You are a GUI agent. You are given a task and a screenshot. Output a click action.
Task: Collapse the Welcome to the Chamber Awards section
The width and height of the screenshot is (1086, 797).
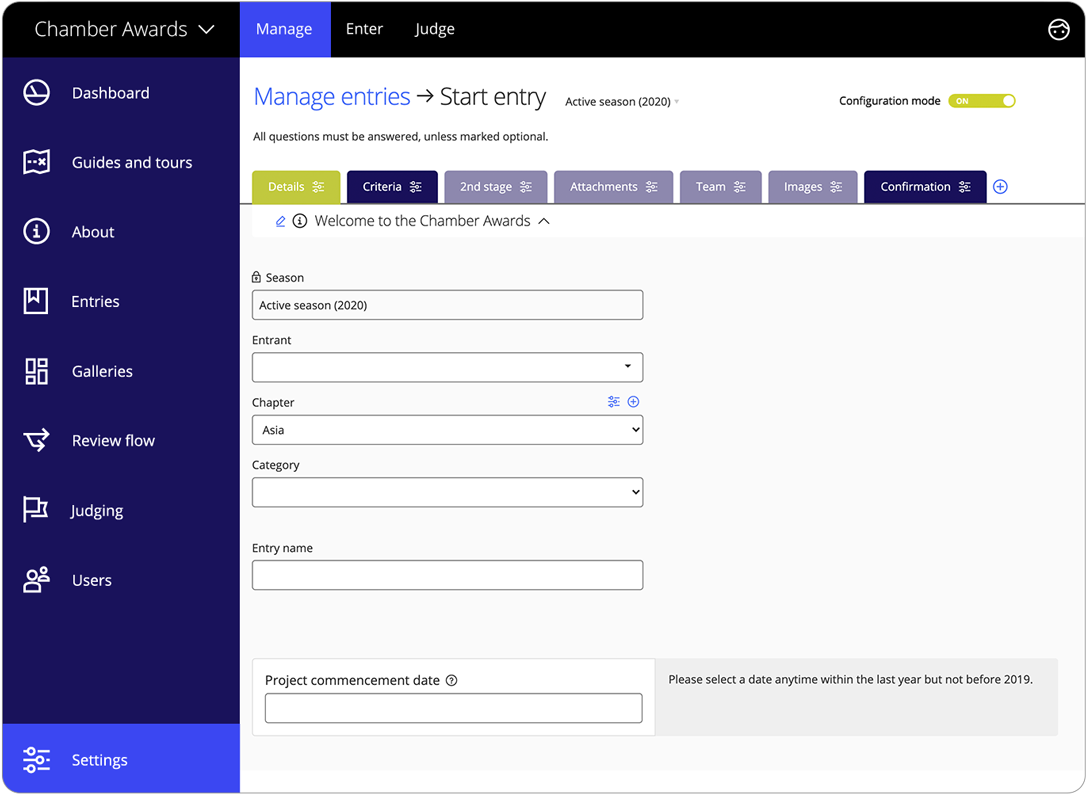click(544, 222)
